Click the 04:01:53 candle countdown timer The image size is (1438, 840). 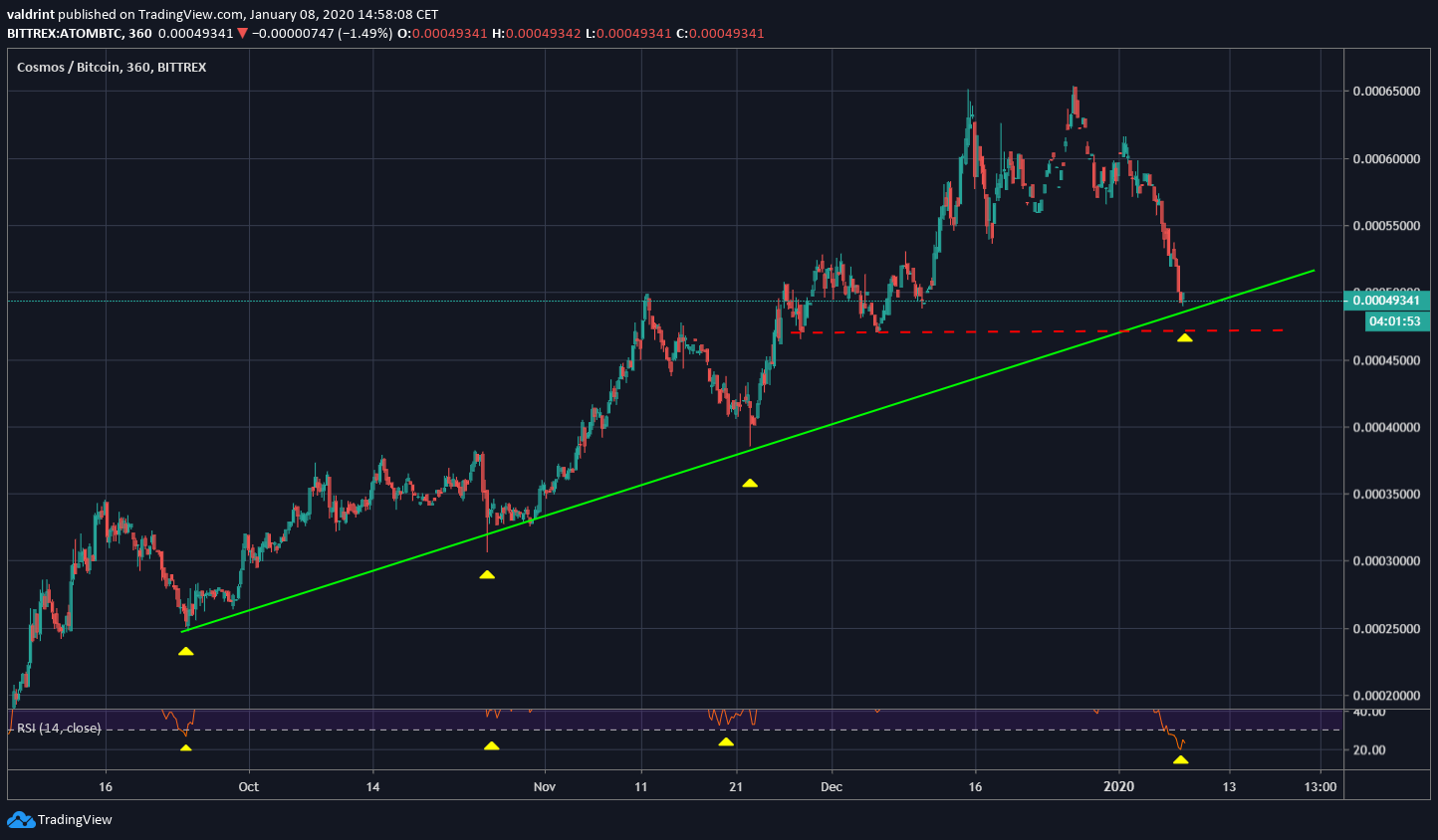(1394, 321)
